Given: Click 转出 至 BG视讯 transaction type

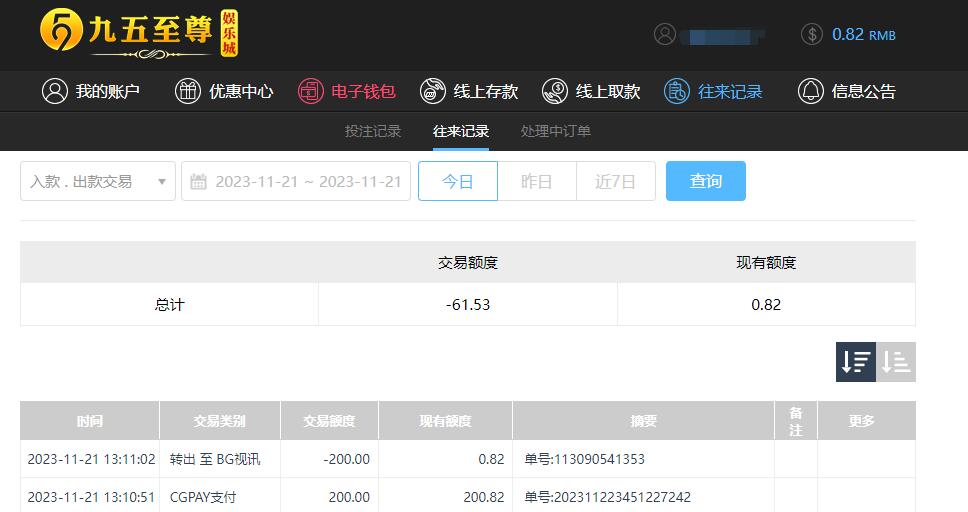Looking at the screenshot, I should tap(215, 459).
